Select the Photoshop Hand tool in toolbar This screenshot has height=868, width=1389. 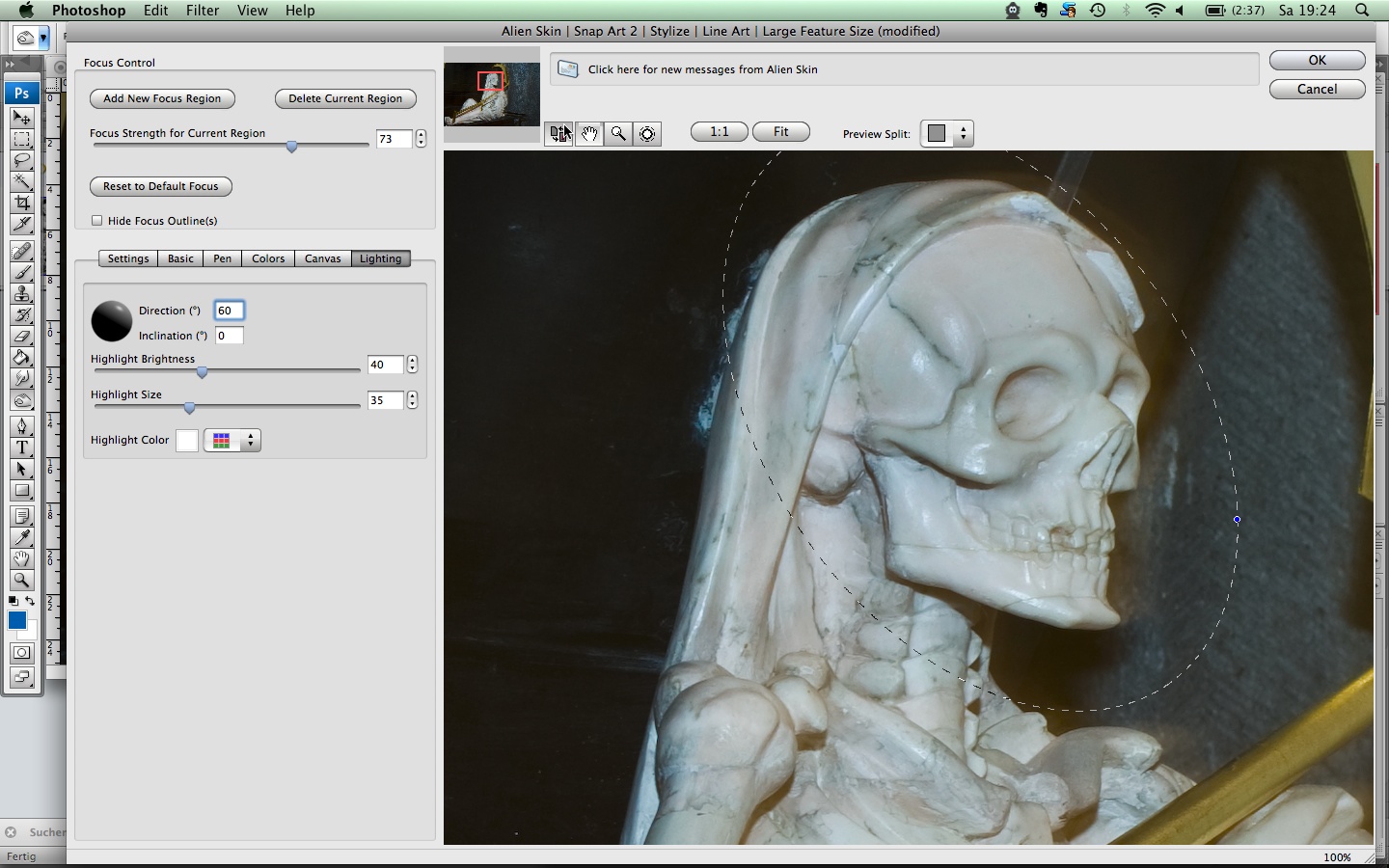click(21, 559)
